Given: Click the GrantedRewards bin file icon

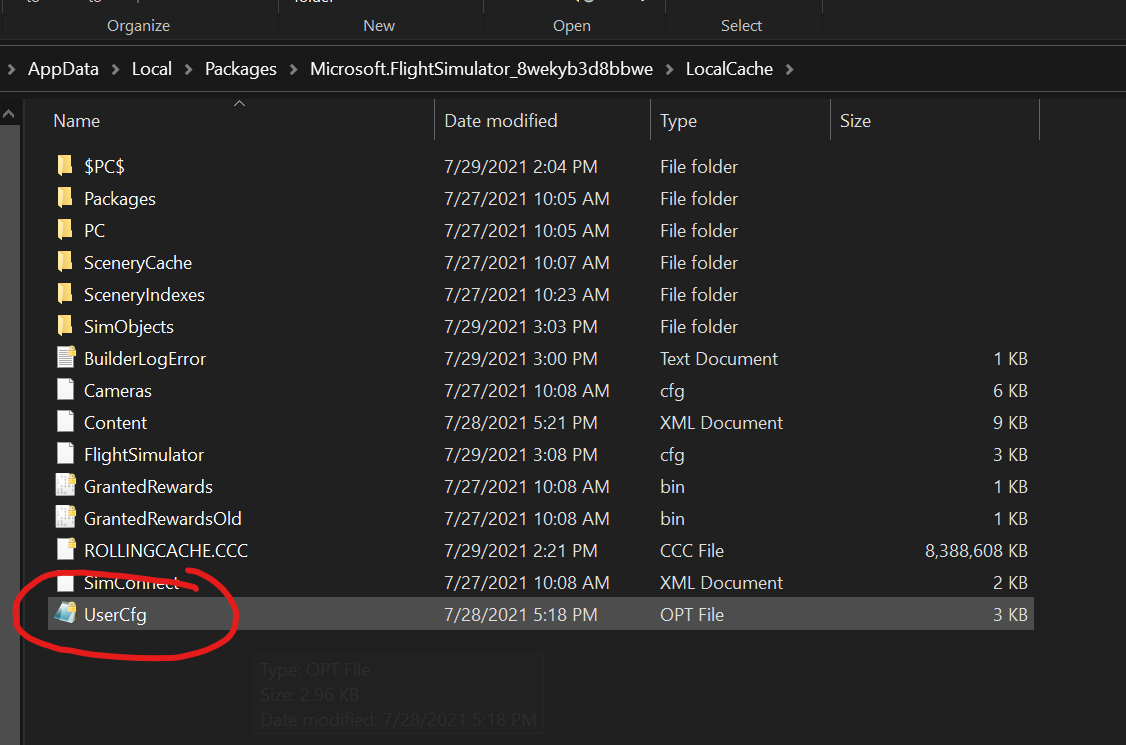Looking at the screenshot, I should click(x=66, y=486).
